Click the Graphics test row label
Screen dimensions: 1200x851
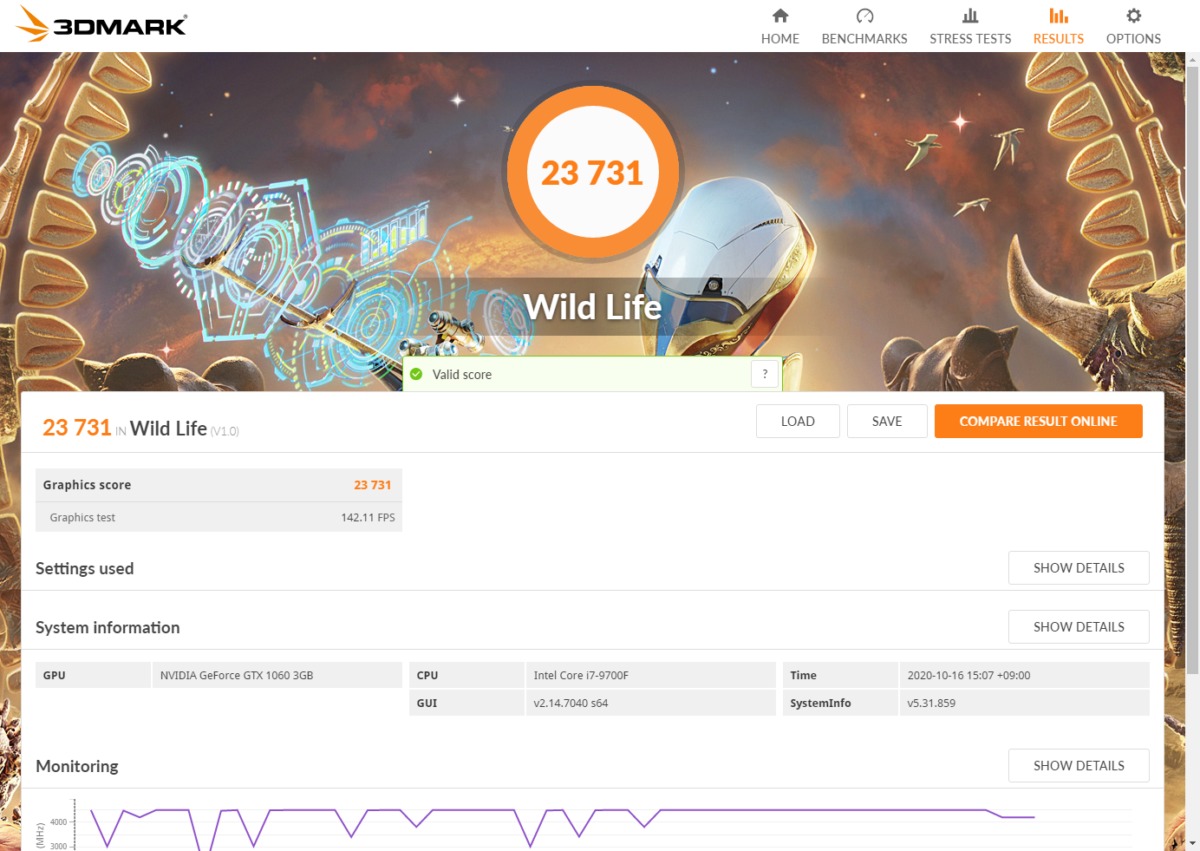(x=82, y=517)
